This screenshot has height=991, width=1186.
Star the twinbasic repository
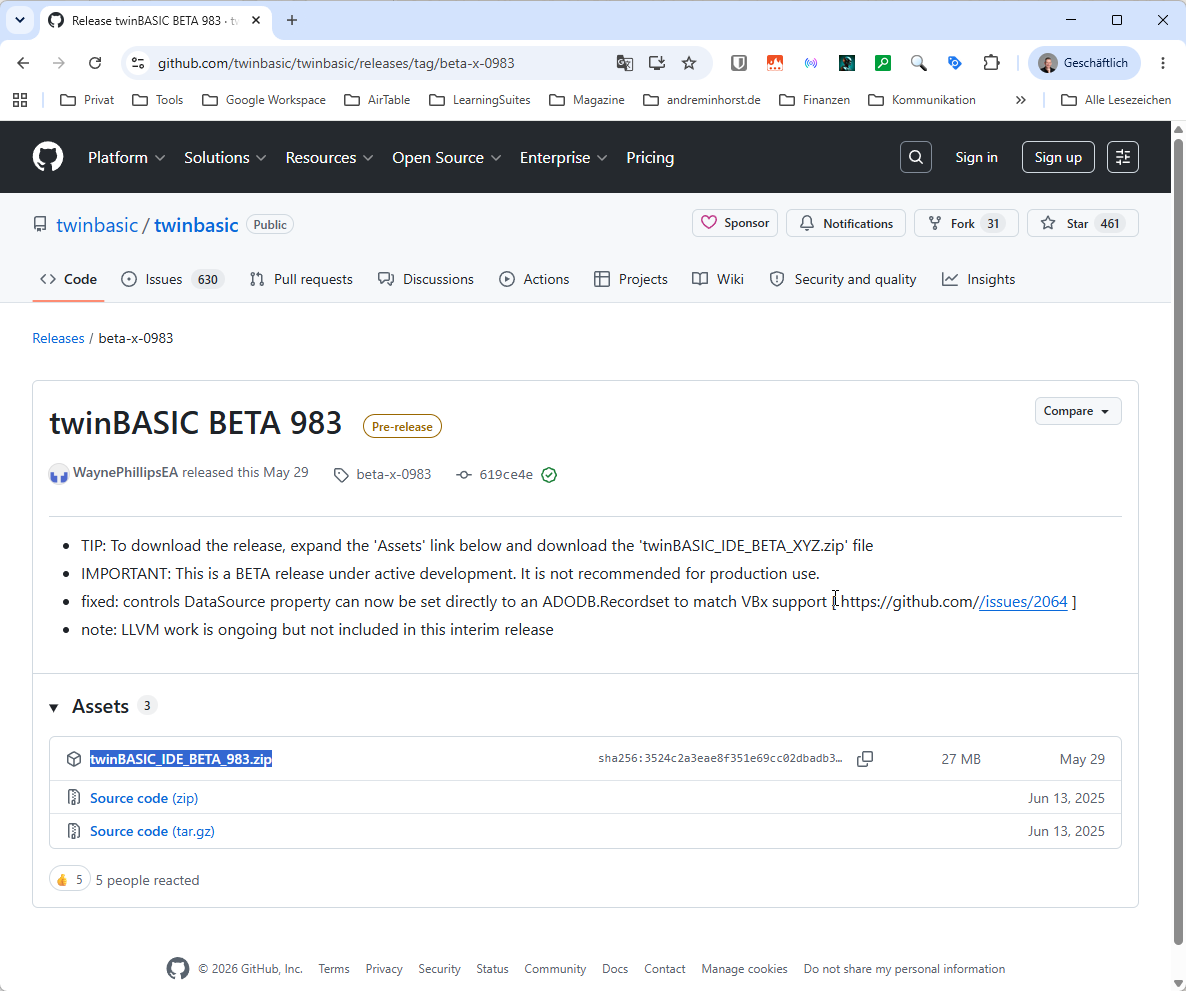click(x=1082, y=223)
